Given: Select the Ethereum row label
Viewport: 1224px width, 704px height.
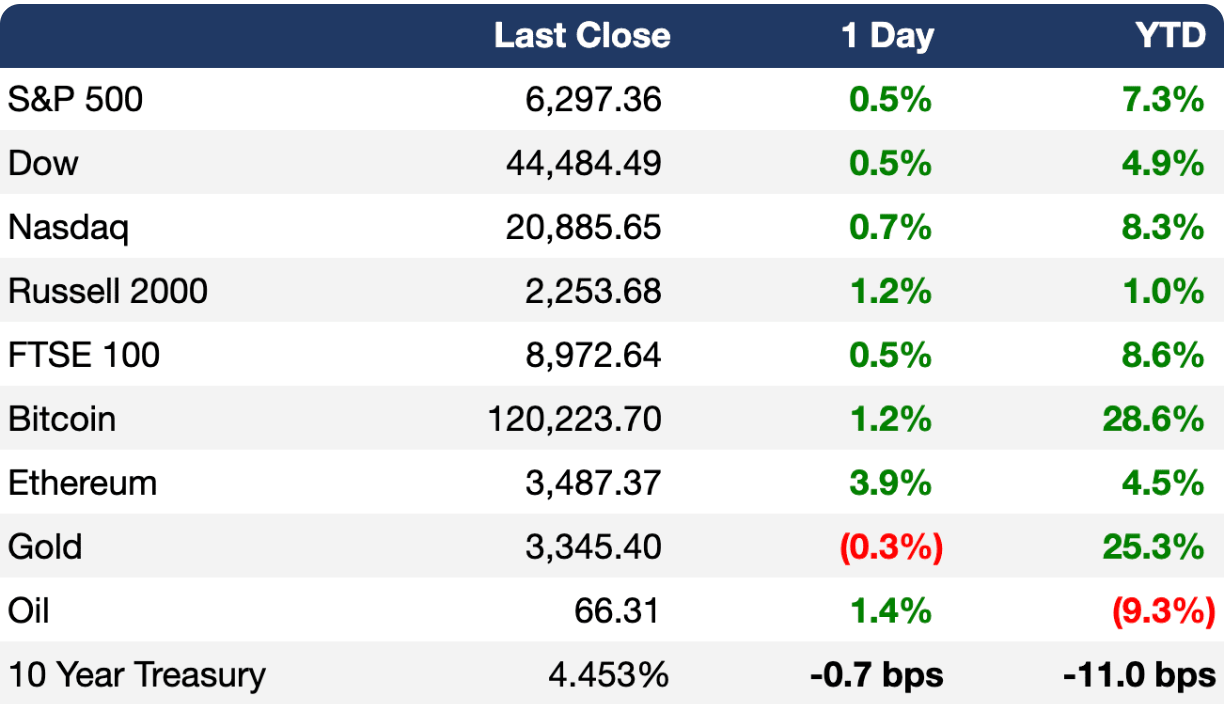Looking at the screenshot, I should click(x=83, y=483).
